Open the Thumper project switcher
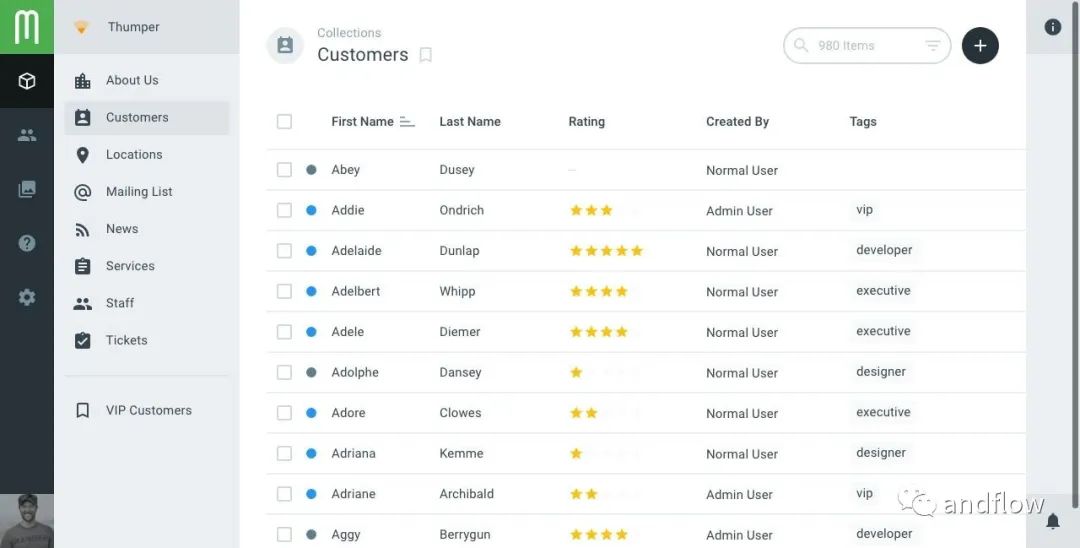Image resolution: width=1080 pixels, height=548 pixels. click(134, 27)
